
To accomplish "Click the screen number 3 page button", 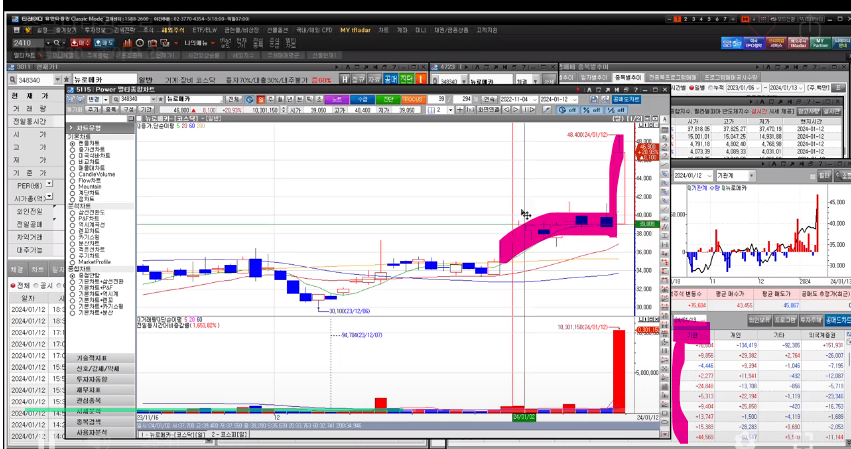I will (693, 19).
